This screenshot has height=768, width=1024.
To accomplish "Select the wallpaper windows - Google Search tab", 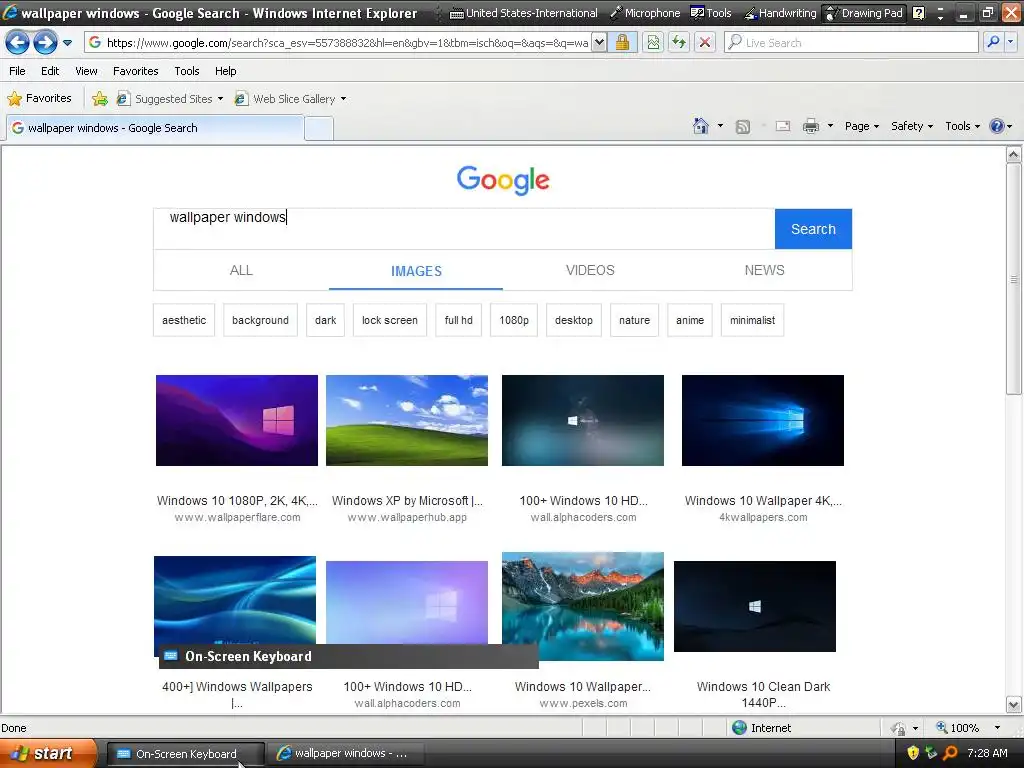I will (x=155, y=128).
